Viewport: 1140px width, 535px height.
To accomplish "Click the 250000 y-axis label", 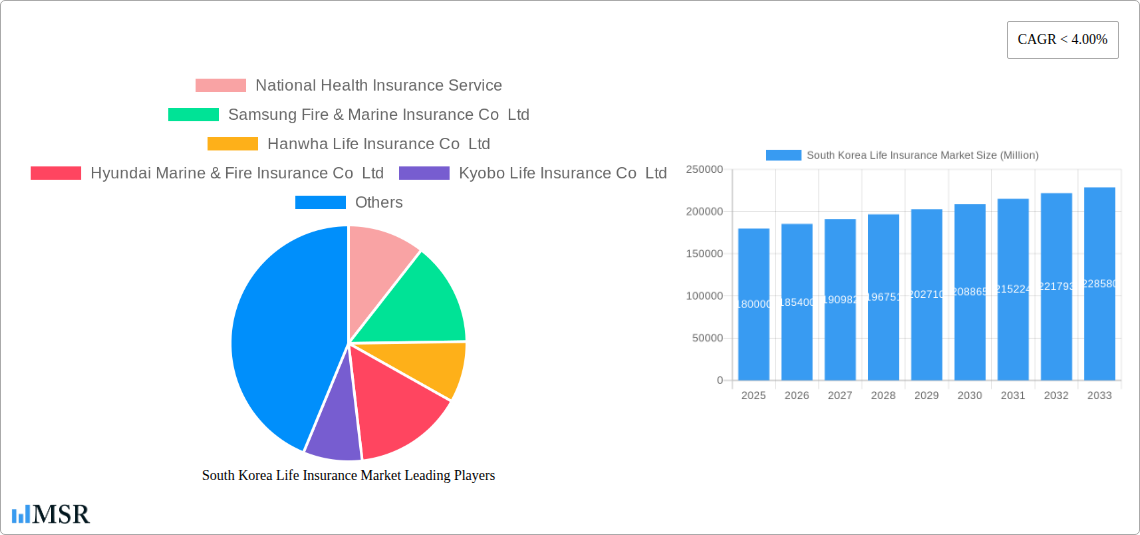I will (x=705, y=169).
